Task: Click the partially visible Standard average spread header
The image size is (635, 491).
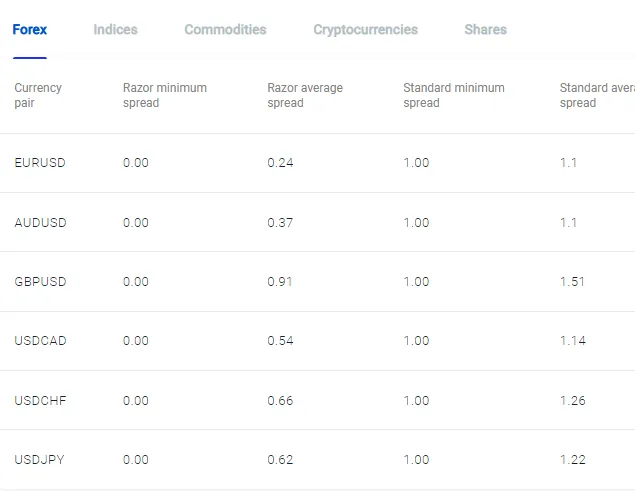Action: 596,95
